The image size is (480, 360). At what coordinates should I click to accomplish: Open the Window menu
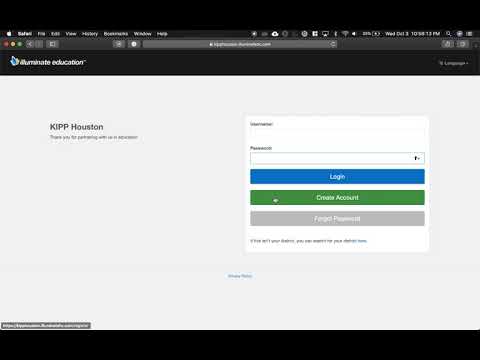tap(143, 34)
